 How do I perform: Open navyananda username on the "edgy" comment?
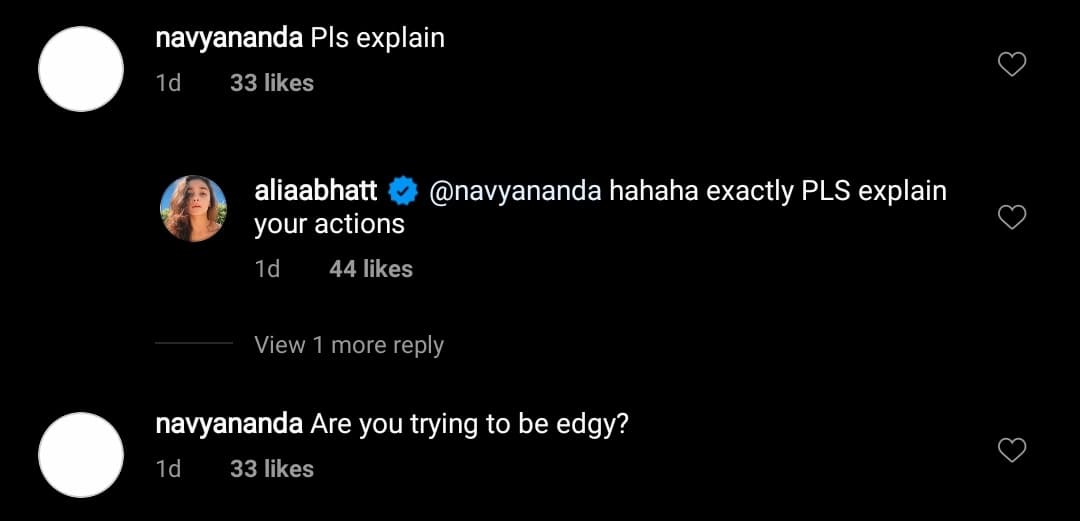tap(229, 424)
